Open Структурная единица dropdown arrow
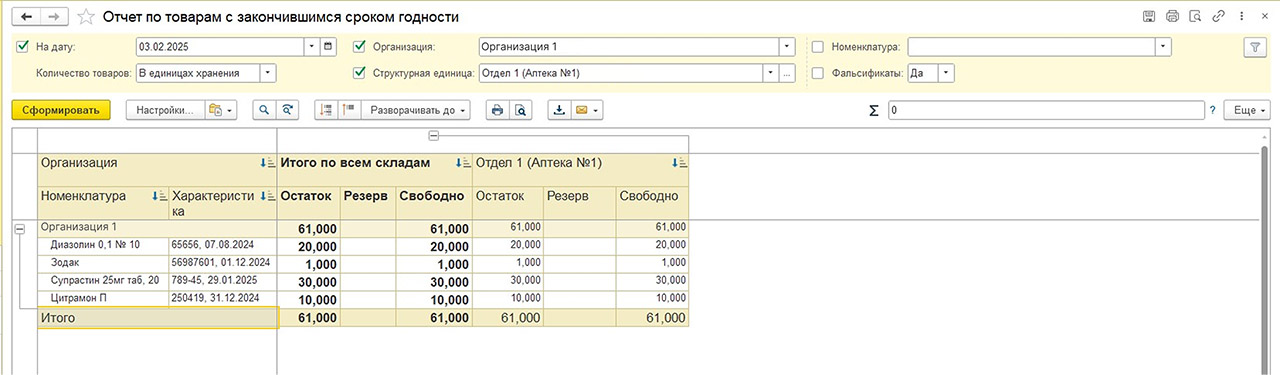1280x375 pixels. pos(771,73)
